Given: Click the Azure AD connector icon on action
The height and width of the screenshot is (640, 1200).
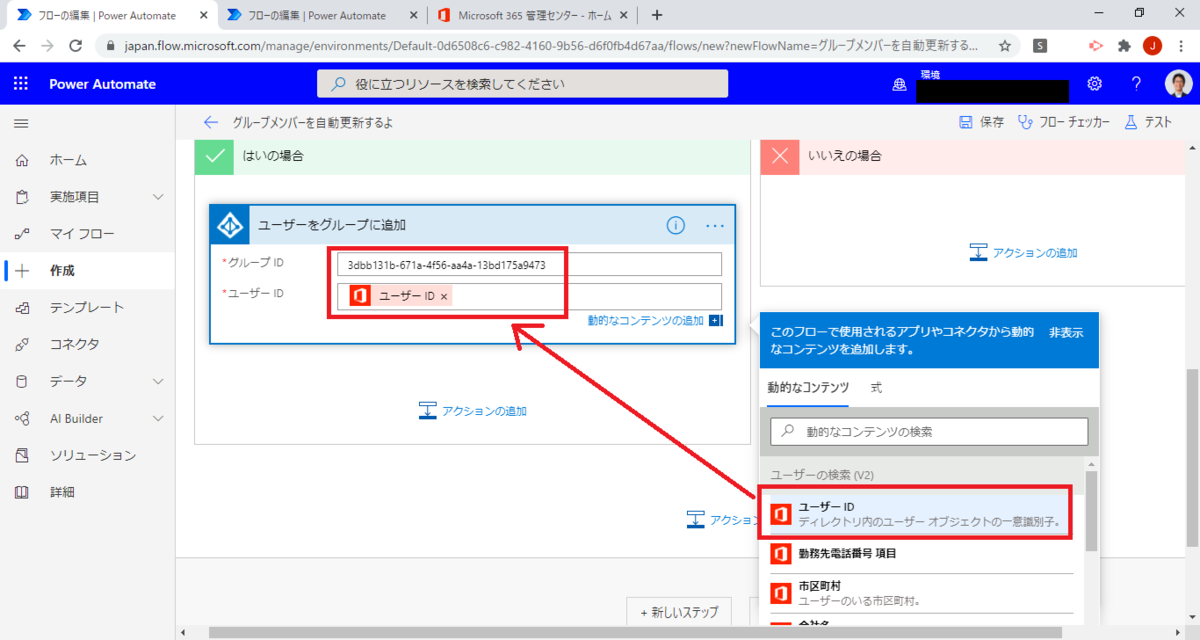Looking at the screenshot, I should click(231, 225).
